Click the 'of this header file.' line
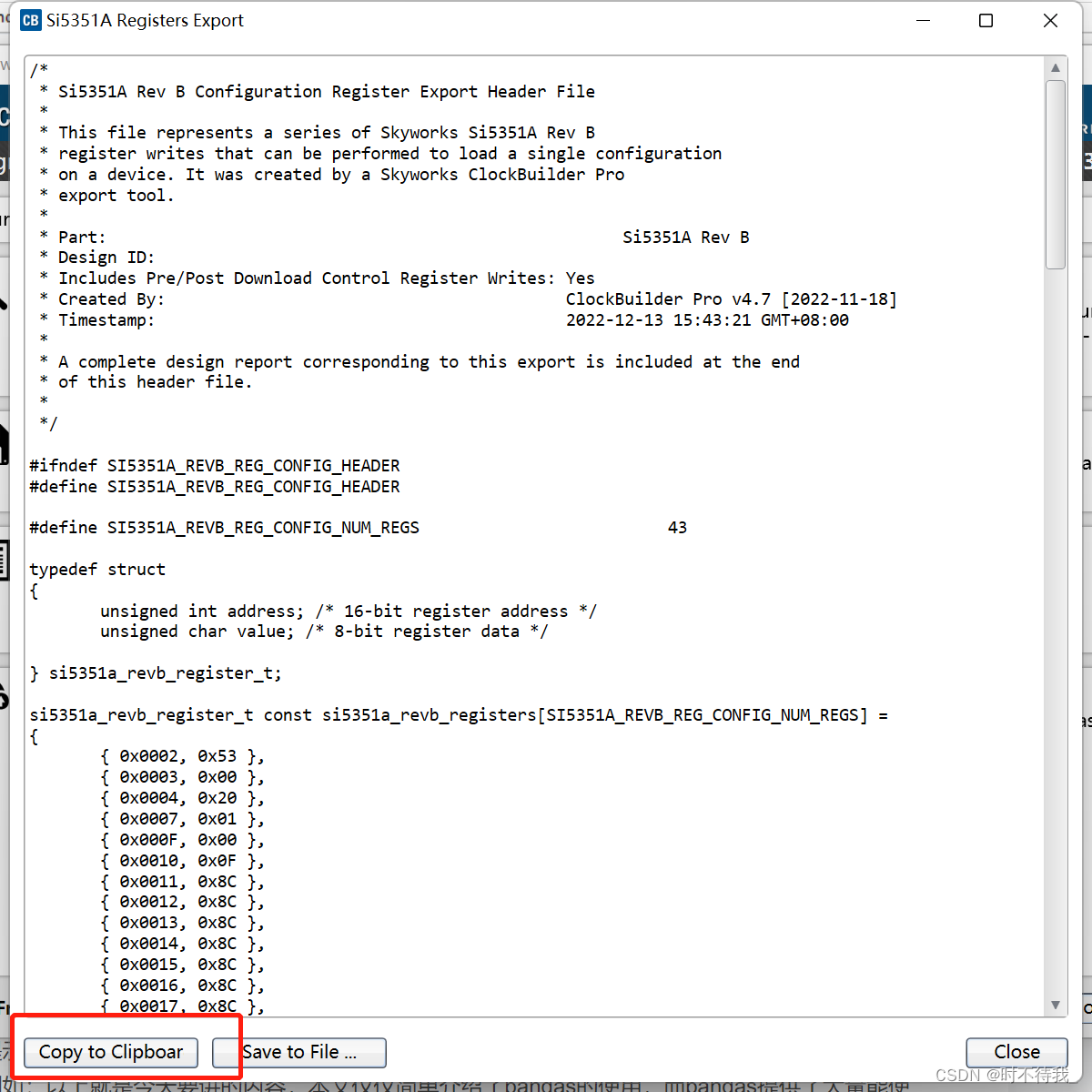Image resolution: width=1092 pixels, height=1092 pixels. [146, 382]
